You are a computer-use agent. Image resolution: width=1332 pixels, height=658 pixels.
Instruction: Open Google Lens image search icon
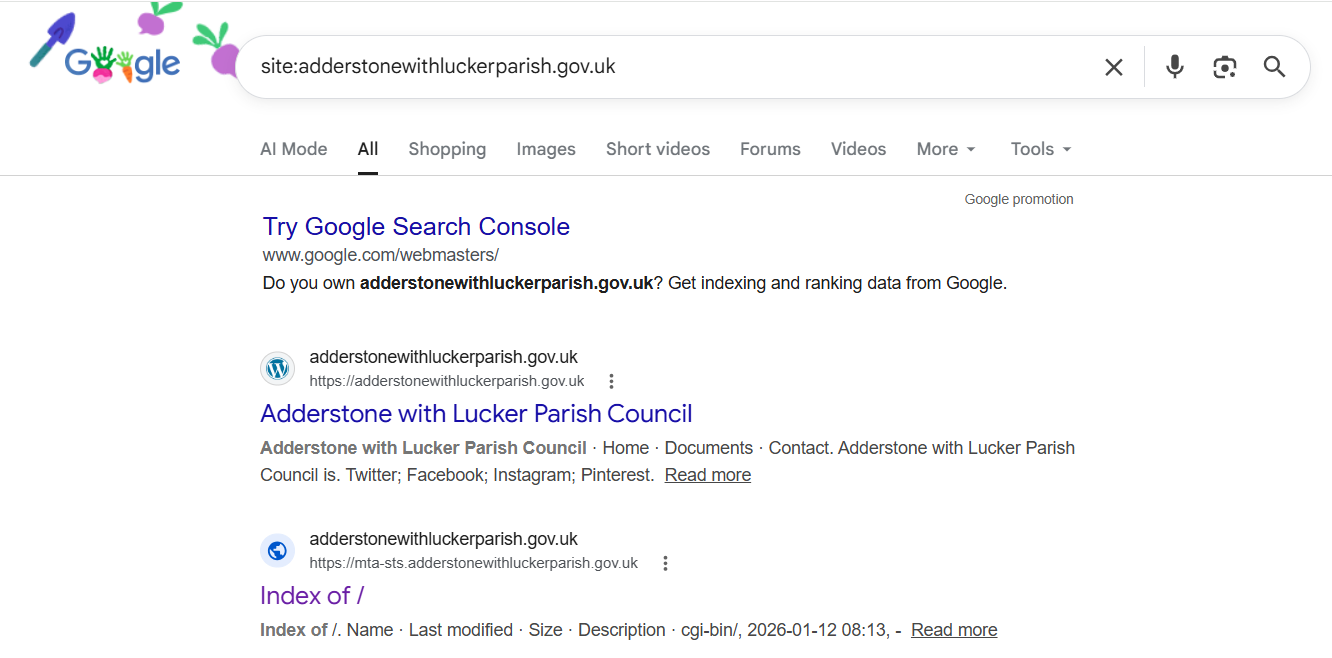pyautogui.click(x=1225, y=67)
